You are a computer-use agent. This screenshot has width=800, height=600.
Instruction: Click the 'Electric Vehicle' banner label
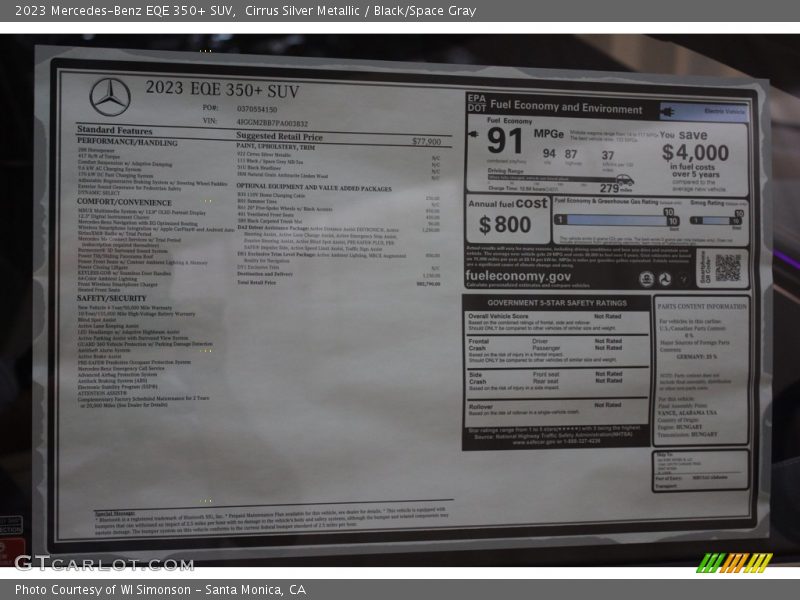[x=724, y=111]
